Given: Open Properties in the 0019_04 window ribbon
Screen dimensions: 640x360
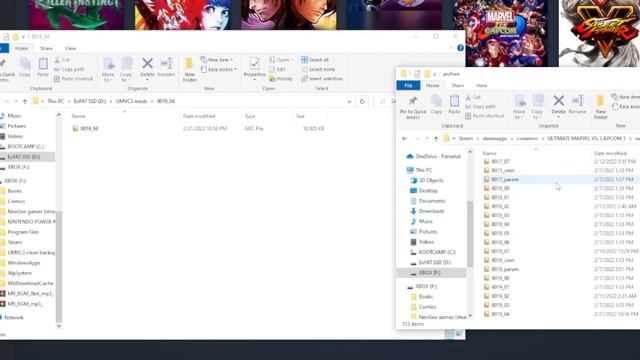Looking at the screenshot, I should tap(255, 68).
